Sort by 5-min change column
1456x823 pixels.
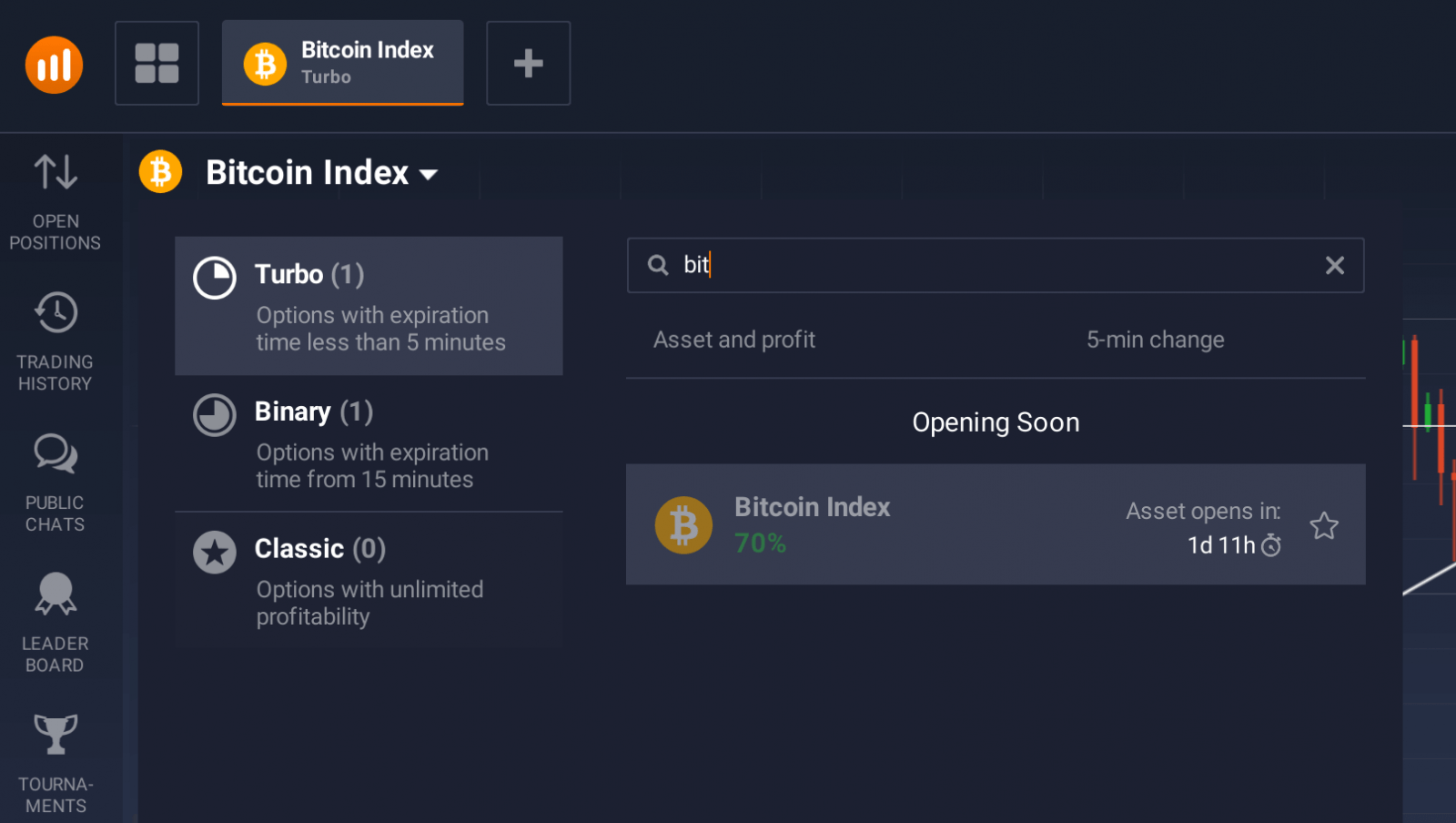pos(1155,340)
